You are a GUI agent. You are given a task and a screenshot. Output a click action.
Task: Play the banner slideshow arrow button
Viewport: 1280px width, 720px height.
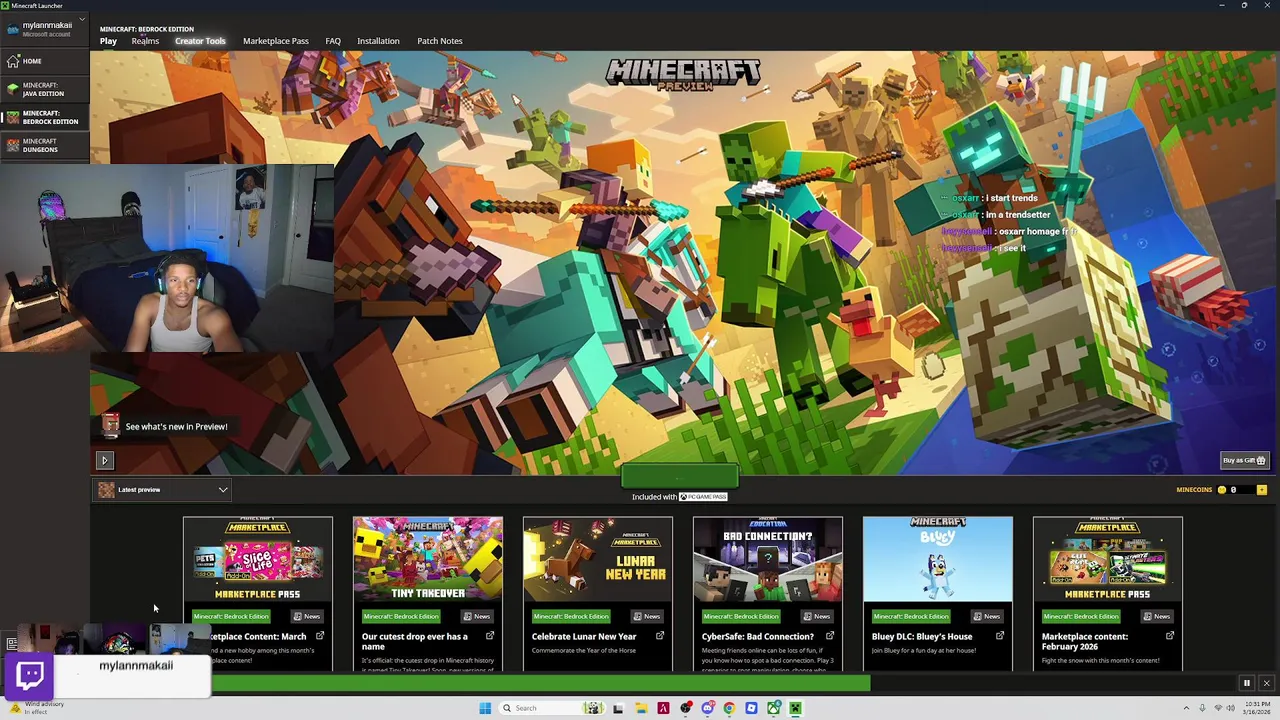(104, 460)
